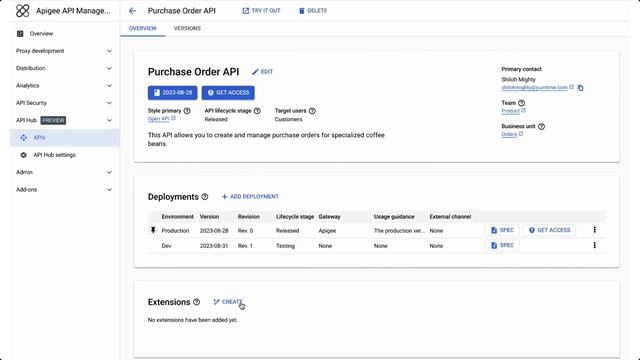
Task: Click the Try It Out button
Action: pos(262,11)
